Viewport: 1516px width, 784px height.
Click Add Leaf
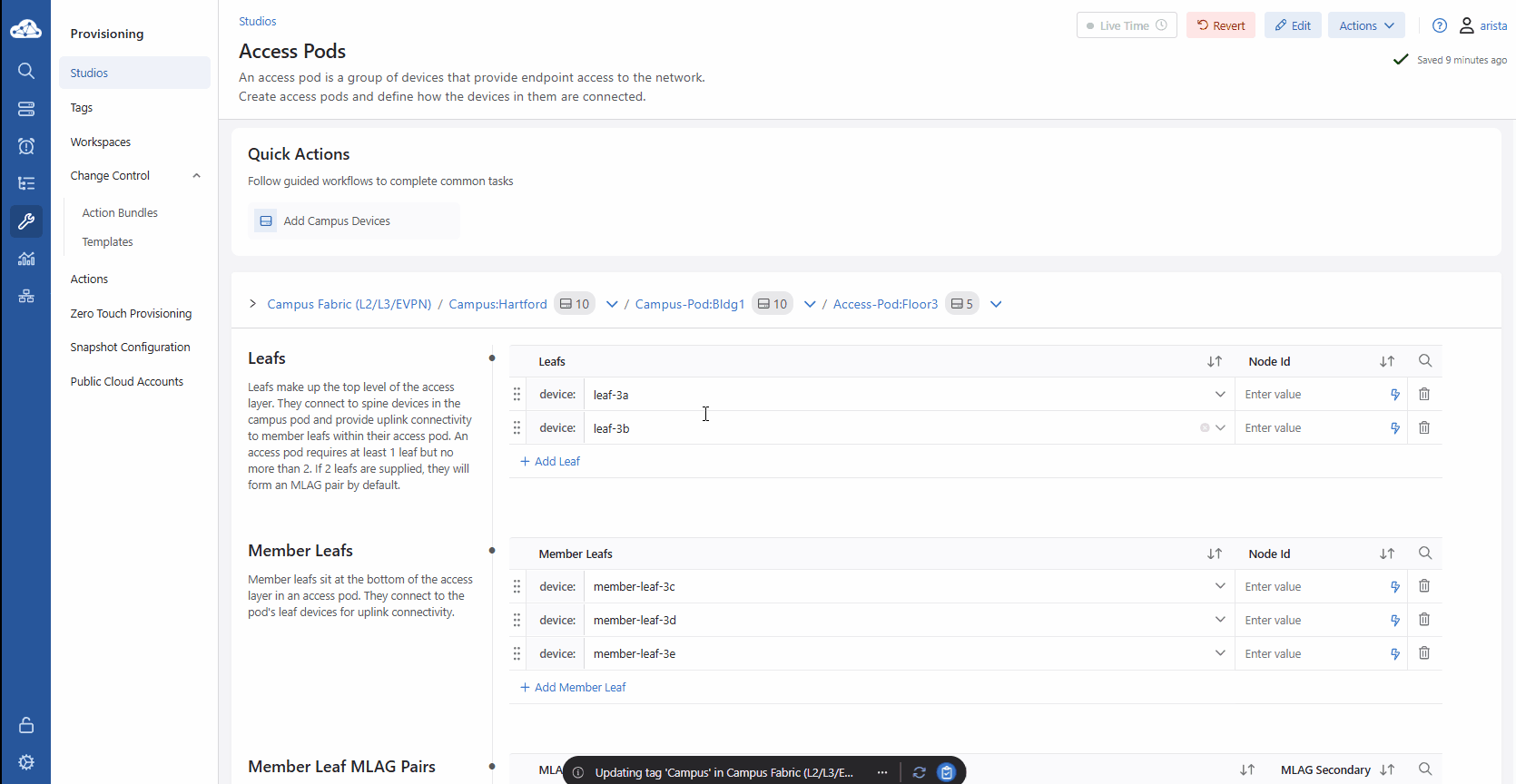550,461
